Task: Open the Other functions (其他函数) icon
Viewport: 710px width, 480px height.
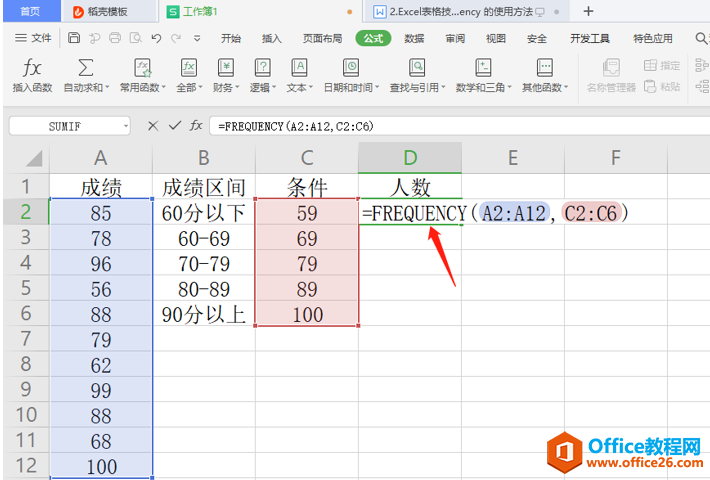Action: pyautogui.click(x=544, y=68)
